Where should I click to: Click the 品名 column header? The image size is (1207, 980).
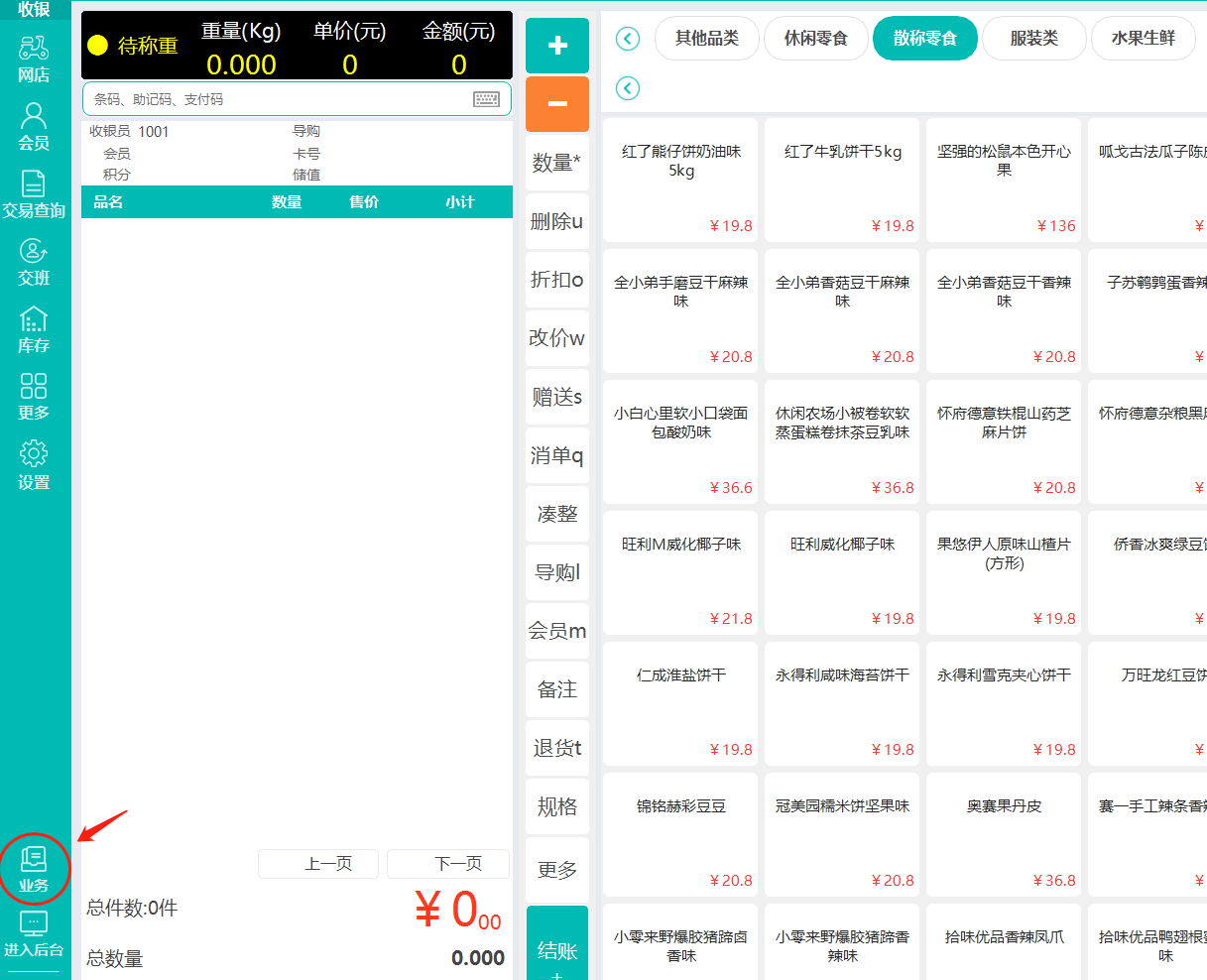coord(108,201)
